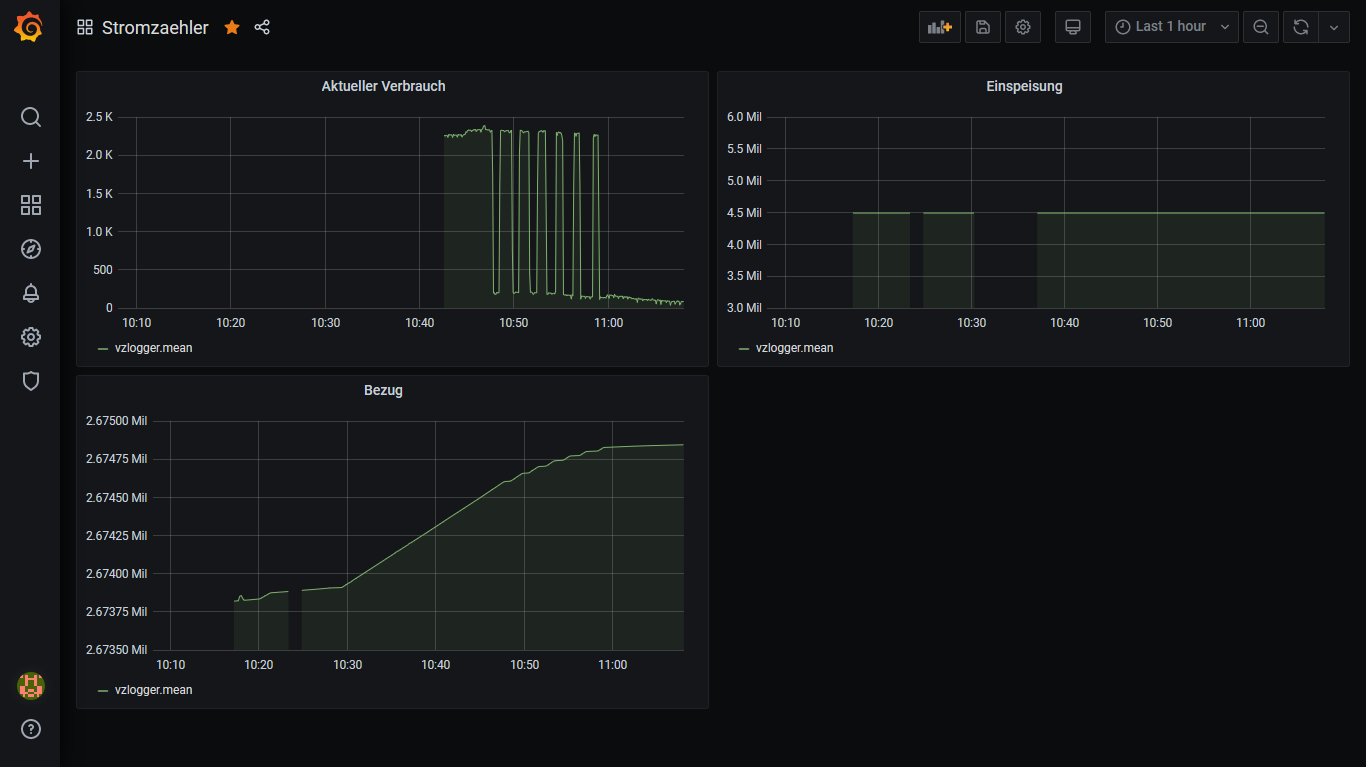
Task: Open the Server Admin shield icon
Action: (x=31, y=381)
